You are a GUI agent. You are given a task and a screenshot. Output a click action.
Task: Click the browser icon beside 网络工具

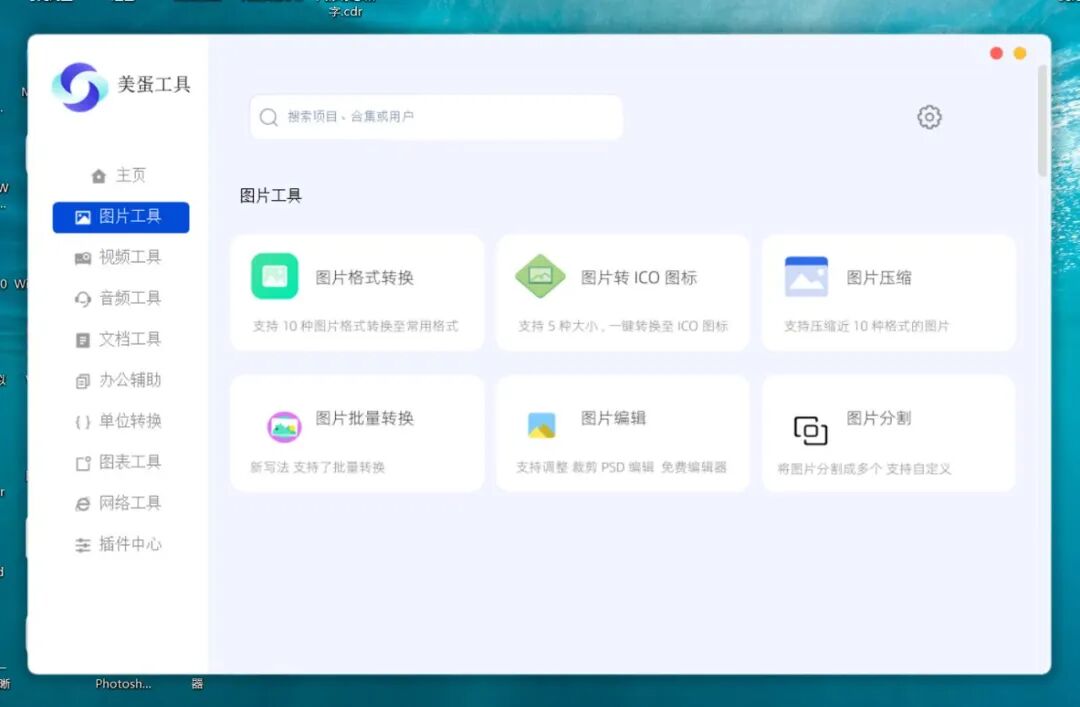pyautogui.click(x=83, y=504)
